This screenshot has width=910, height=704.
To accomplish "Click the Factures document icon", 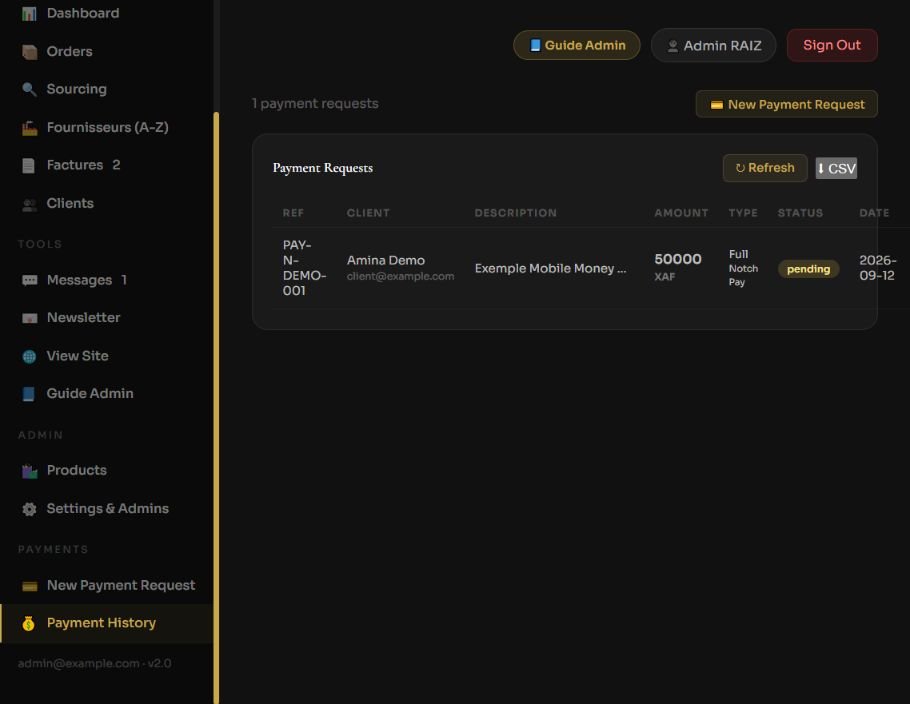I will (x=29, y=165).
